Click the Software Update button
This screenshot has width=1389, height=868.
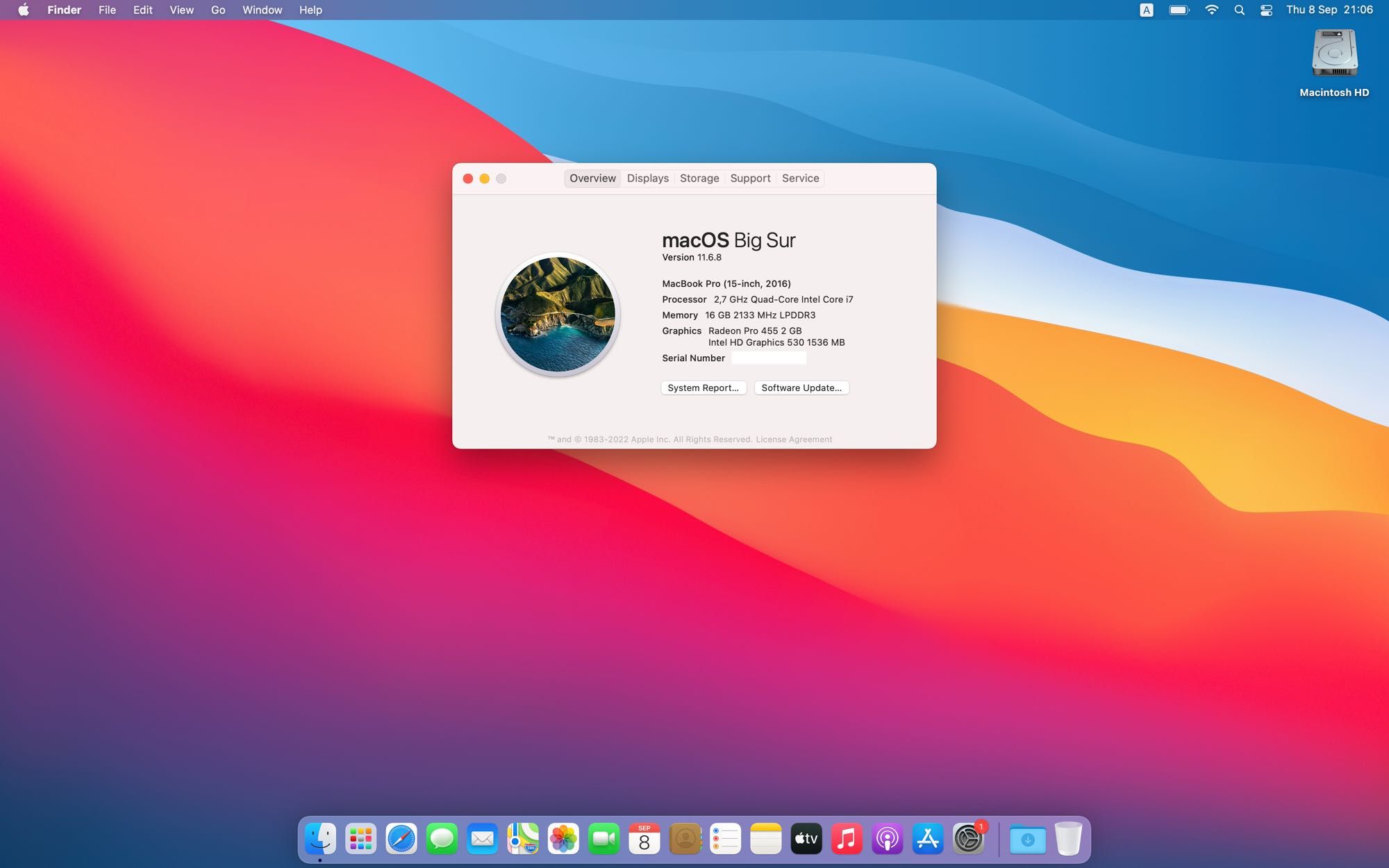tap(801, 387)
